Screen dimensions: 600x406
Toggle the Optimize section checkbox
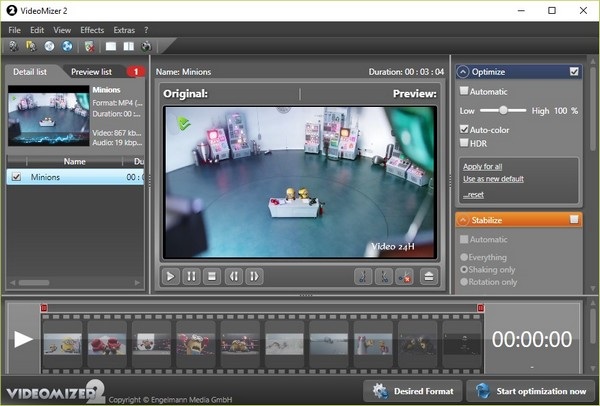point(574,72)
